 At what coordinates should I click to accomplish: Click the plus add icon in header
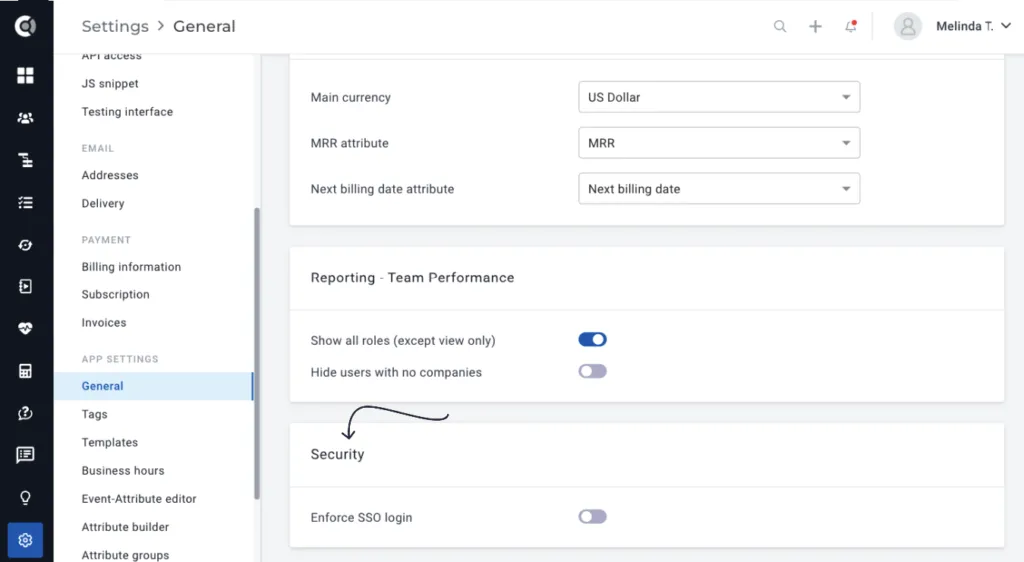[815, 26]
